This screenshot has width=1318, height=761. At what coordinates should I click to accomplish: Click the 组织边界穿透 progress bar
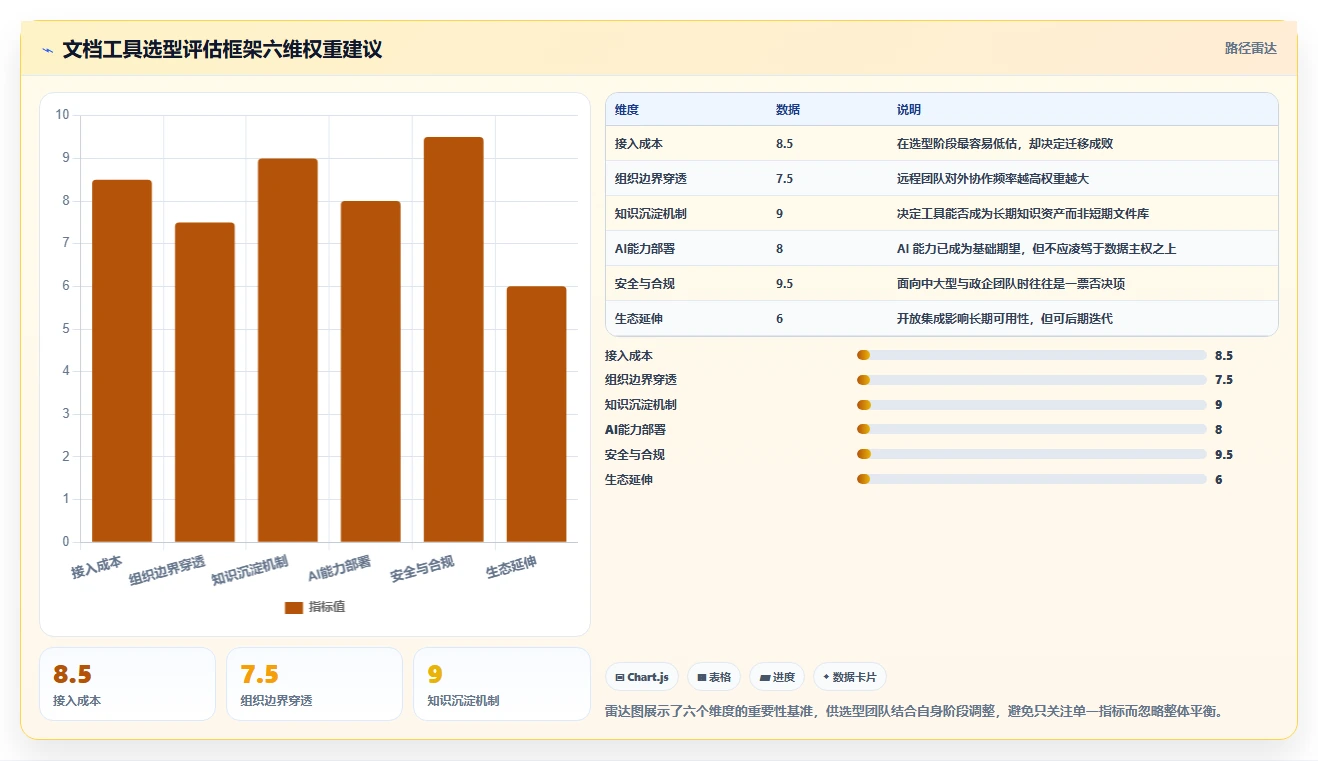pos(1032,380)
